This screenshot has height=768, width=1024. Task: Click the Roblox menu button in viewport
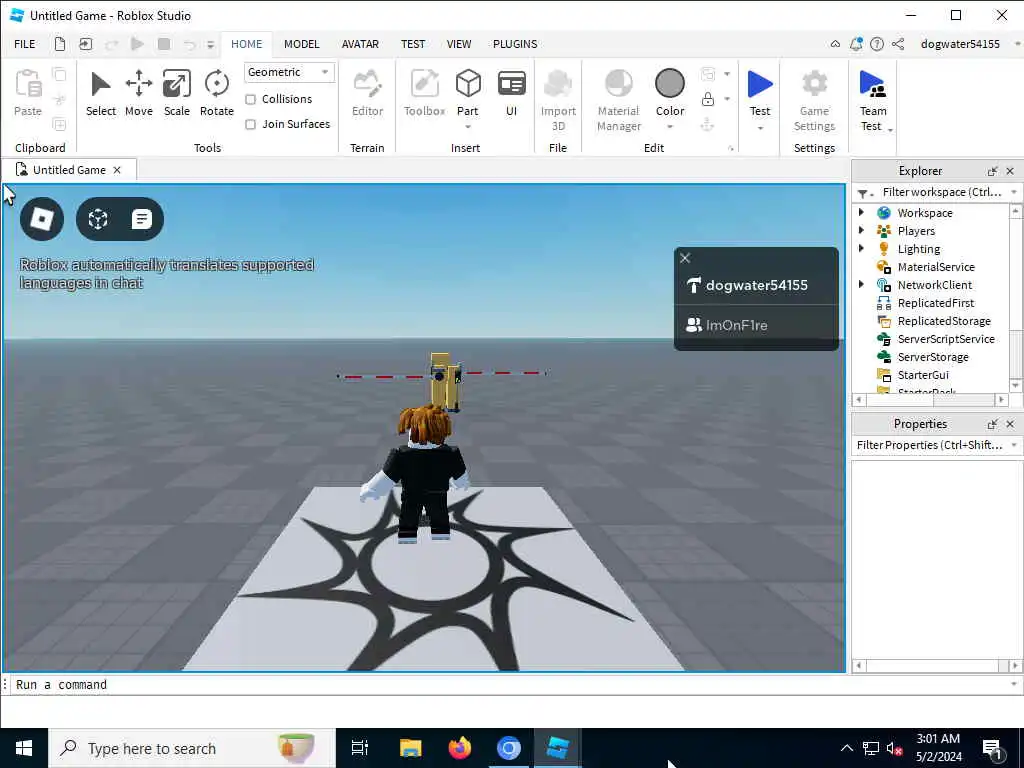[42, 219]
